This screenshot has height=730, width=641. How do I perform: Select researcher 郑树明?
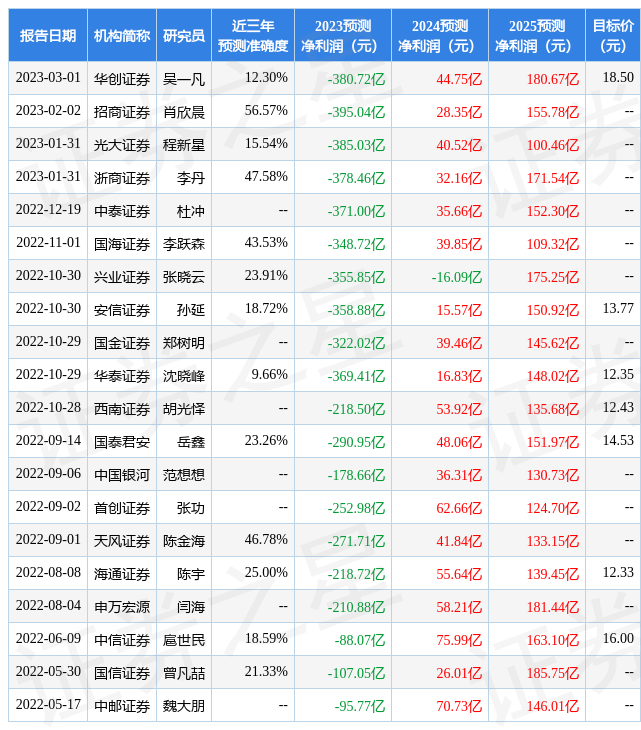tap(184, 343)
